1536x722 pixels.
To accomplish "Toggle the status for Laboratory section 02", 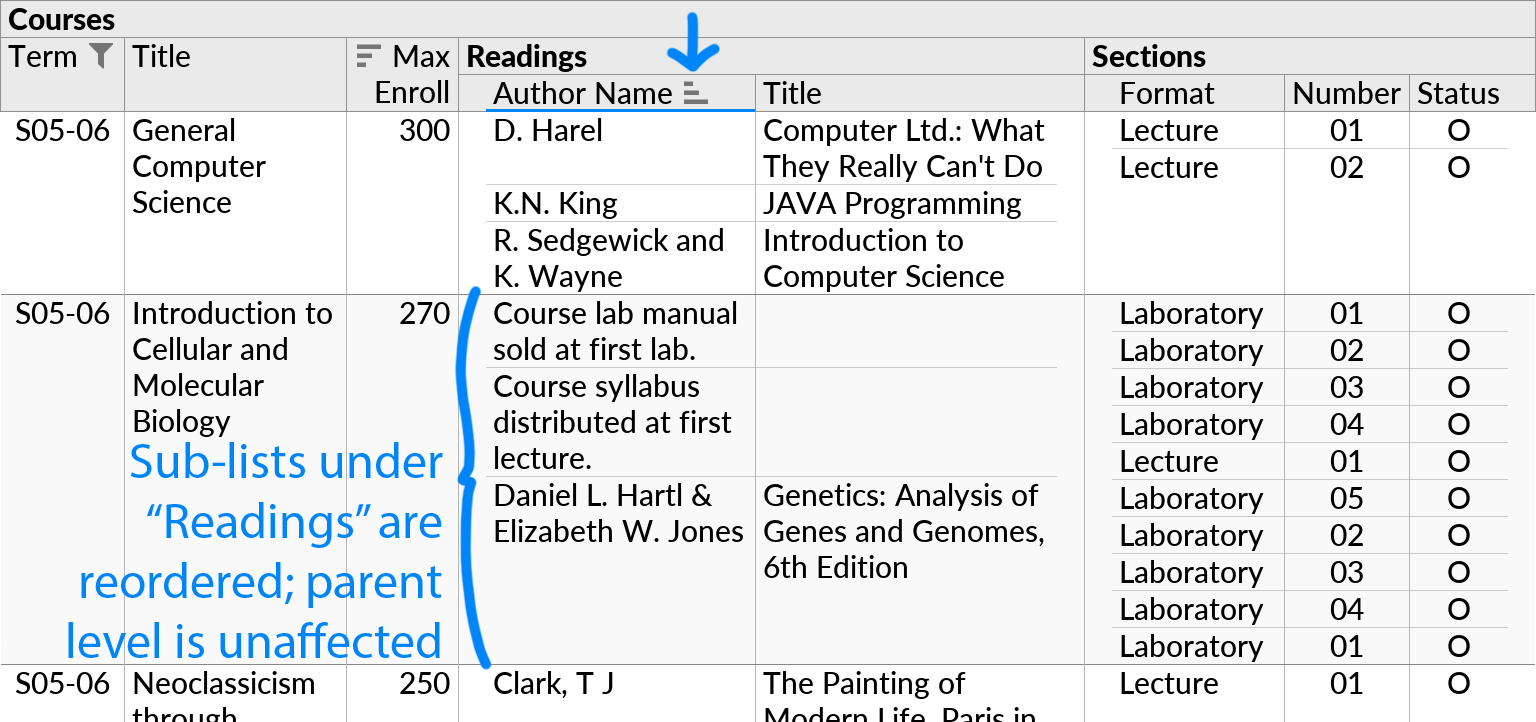I will tap(1459, 351).
